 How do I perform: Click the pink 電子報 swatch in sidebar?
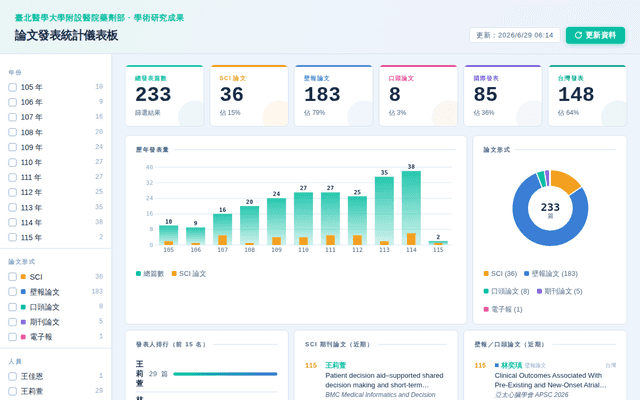[23, 337]
